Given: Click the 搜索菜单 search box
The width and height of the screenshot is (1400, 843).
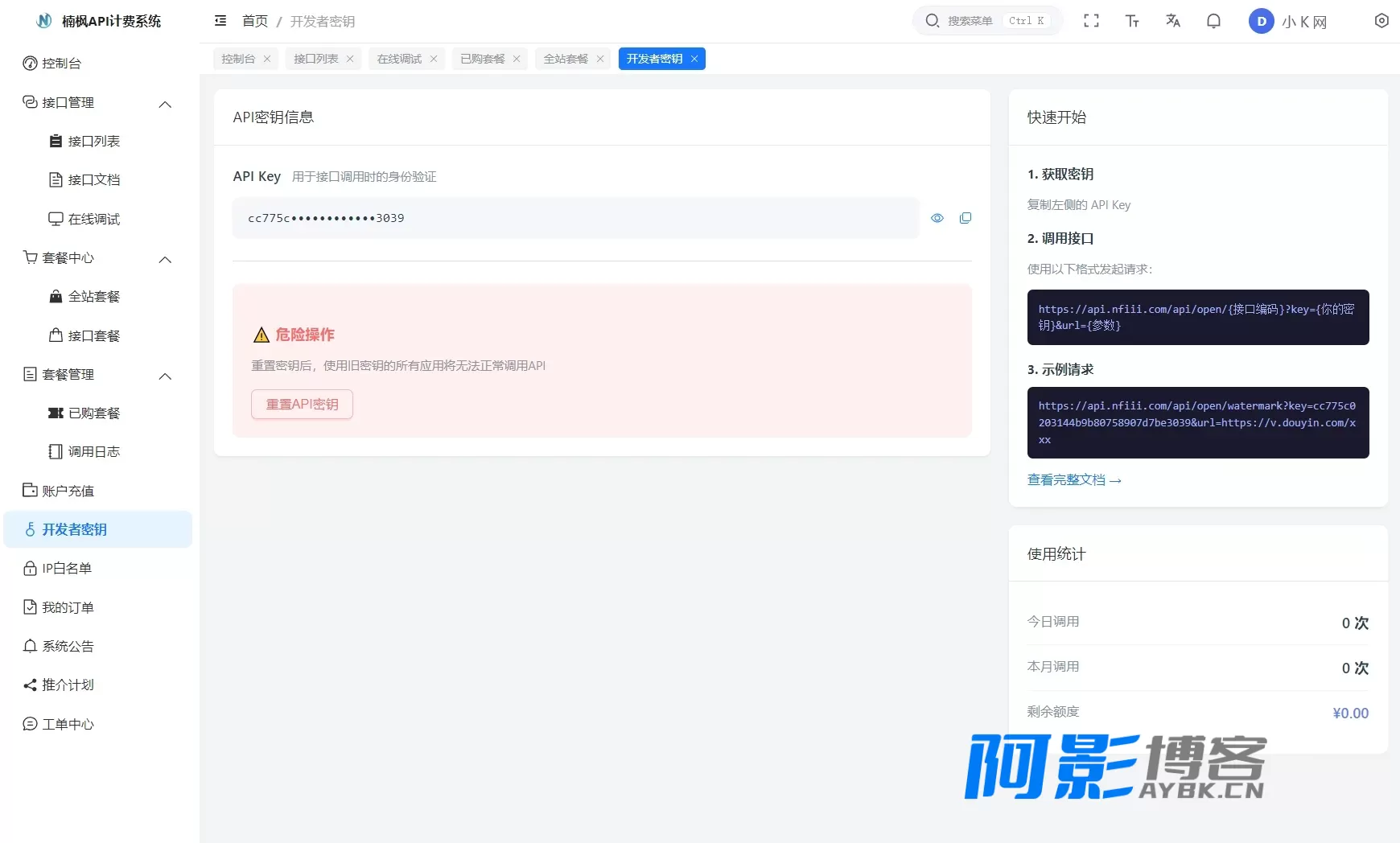Looking at the screenshot, I should coord(987,21).
